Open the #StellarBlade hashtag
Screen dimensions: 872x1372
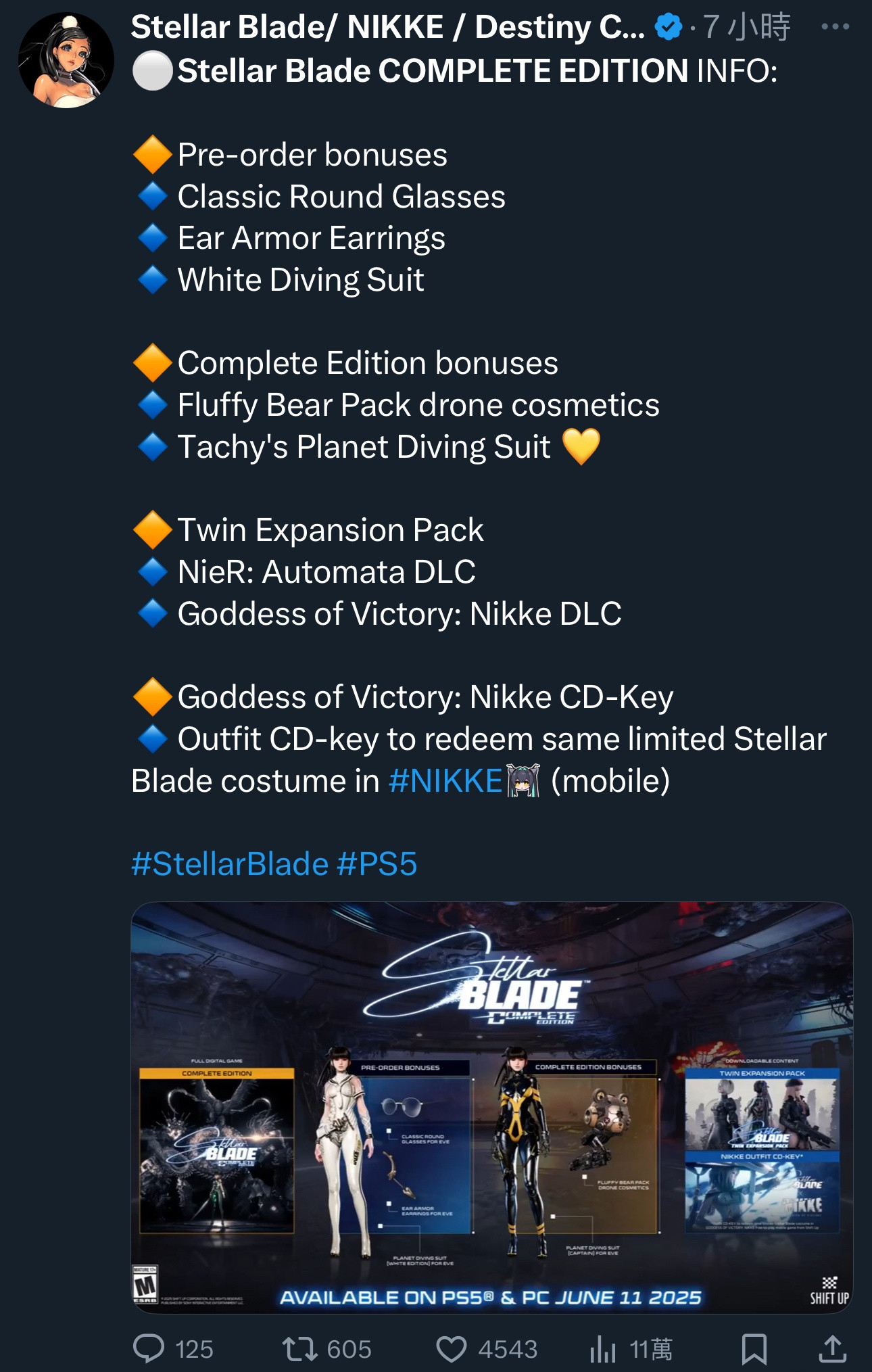230,864
